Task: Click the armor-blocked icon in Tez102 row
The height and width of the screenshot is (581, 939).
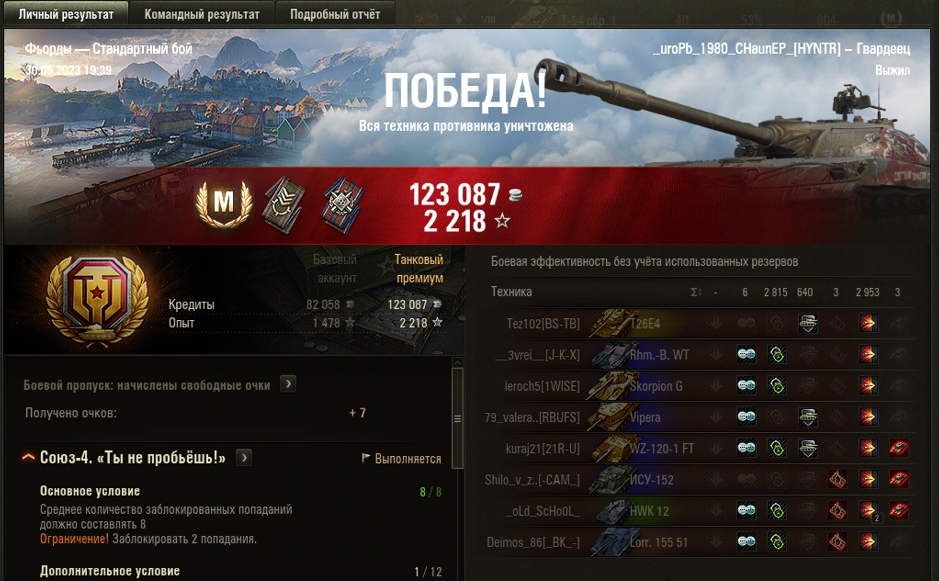Action: coord(808,323)
